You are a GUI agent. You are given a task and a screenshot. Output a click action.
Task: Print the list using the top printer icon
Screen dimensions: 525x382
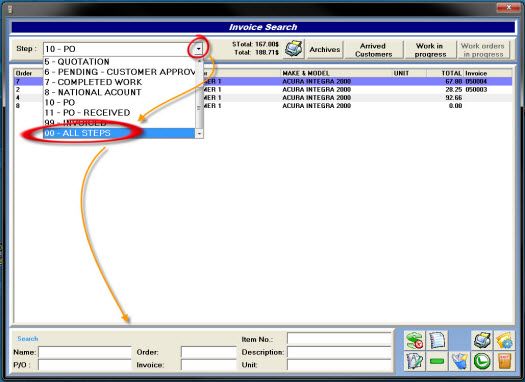(x=294, y=50)
